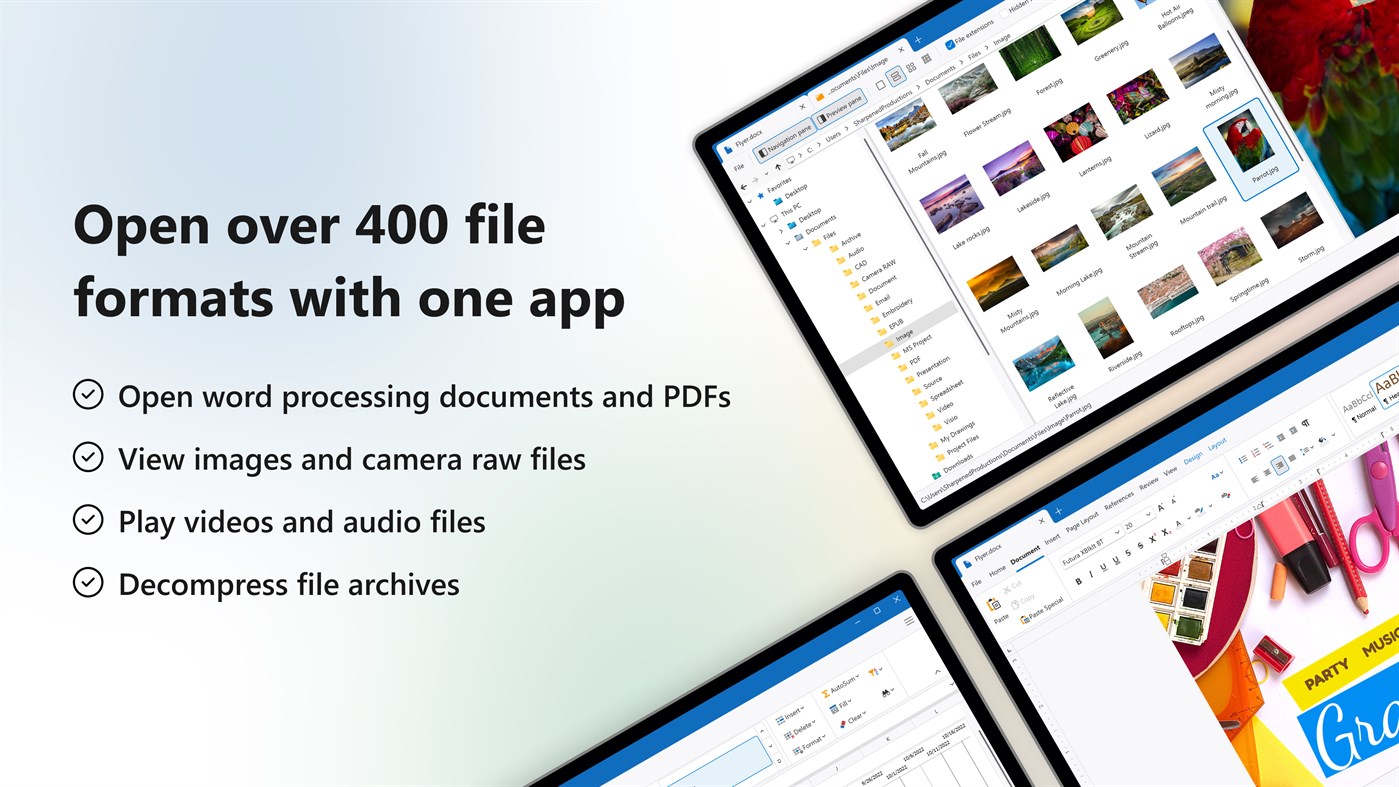Click the Bold icon in Flyer.docx toolbar
This screenshot has width=1399, height=787.
click(x=1078, y=581)
